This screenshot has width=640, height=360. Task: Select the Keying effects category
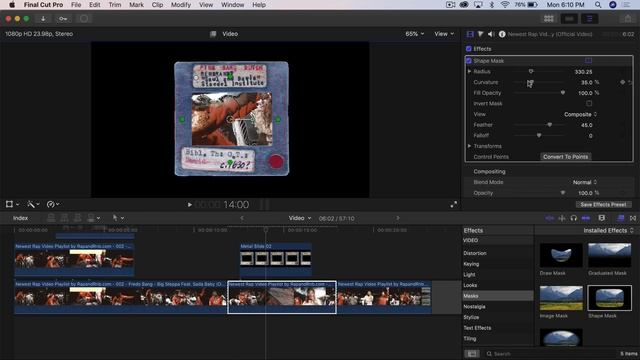coord(471,264)
